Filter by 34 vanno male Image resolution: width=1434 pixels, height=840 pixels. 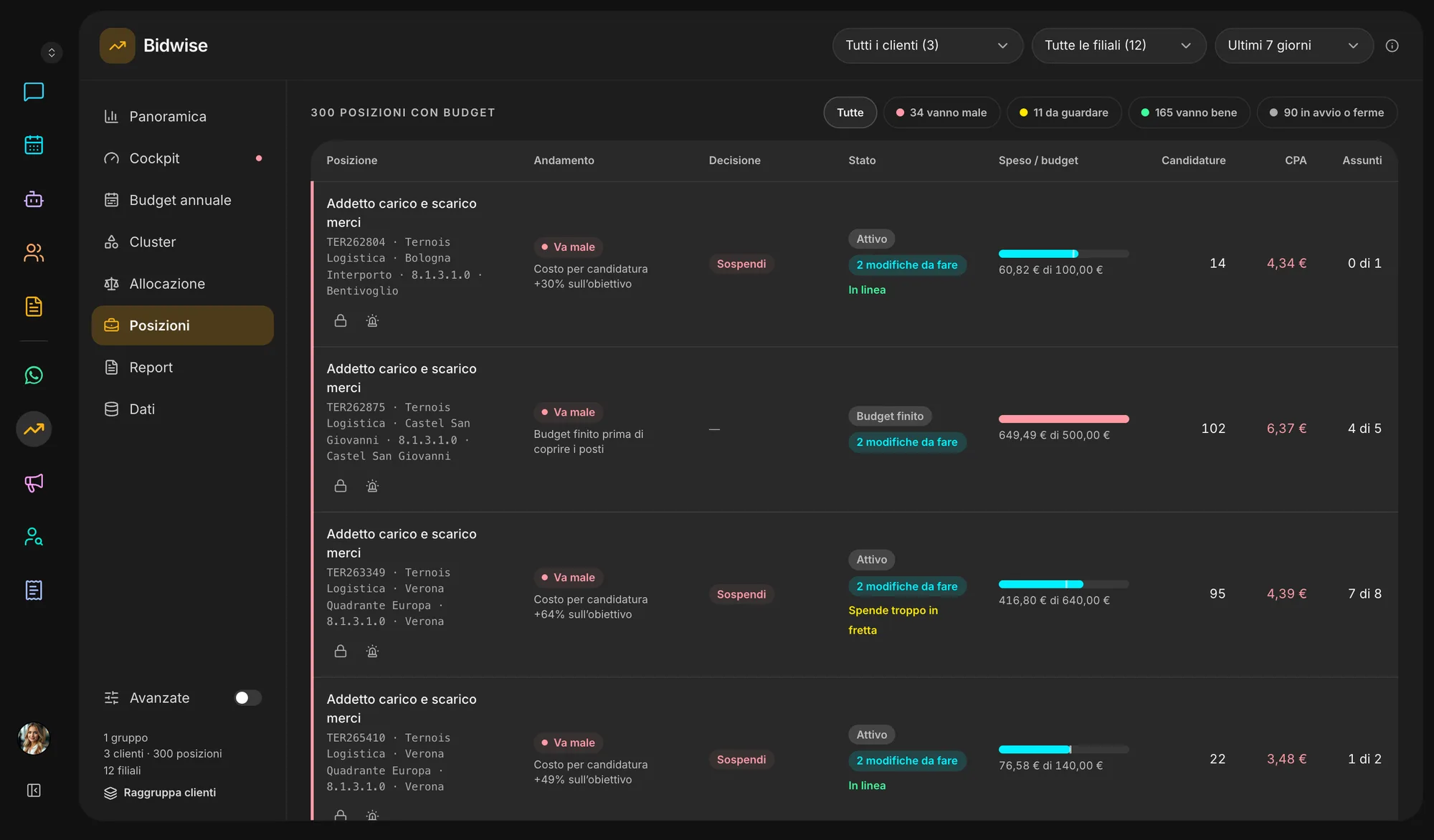pos(941,113)
